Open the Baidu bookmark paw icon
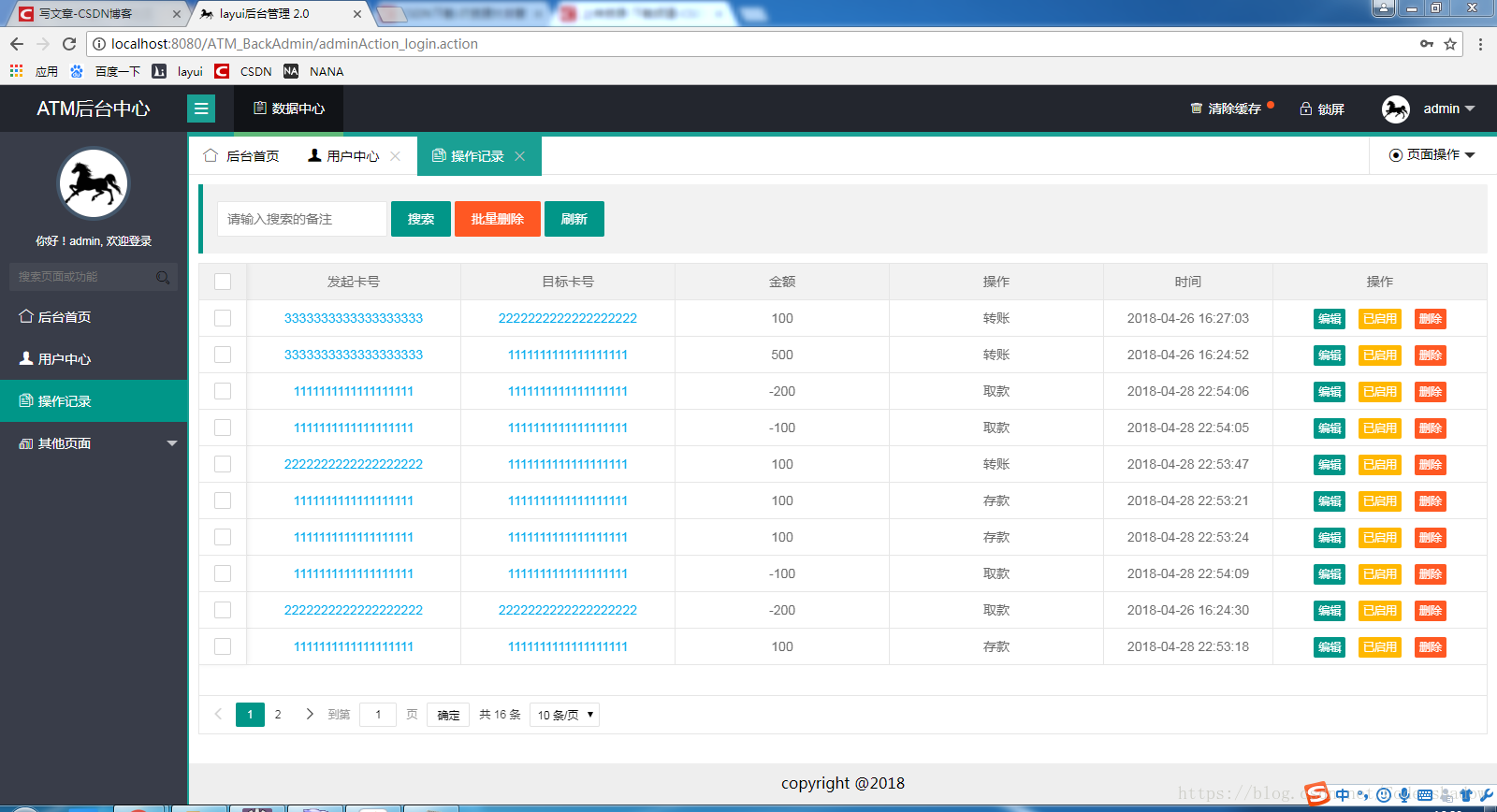The height and width of the screenshot is (812, 1497). click(77, 71)
